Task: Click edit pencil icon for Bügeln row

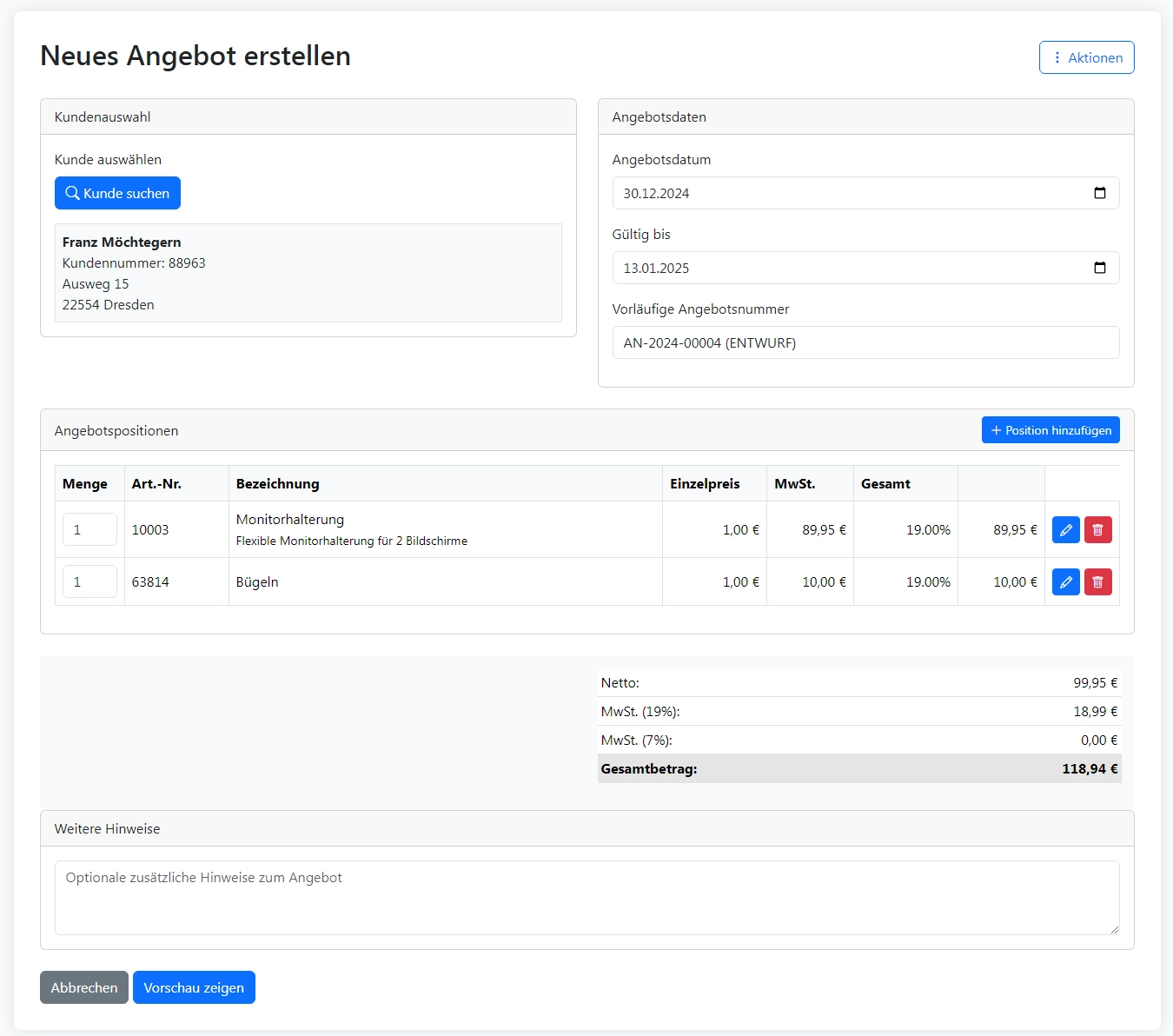Action: click(1065, 582)
